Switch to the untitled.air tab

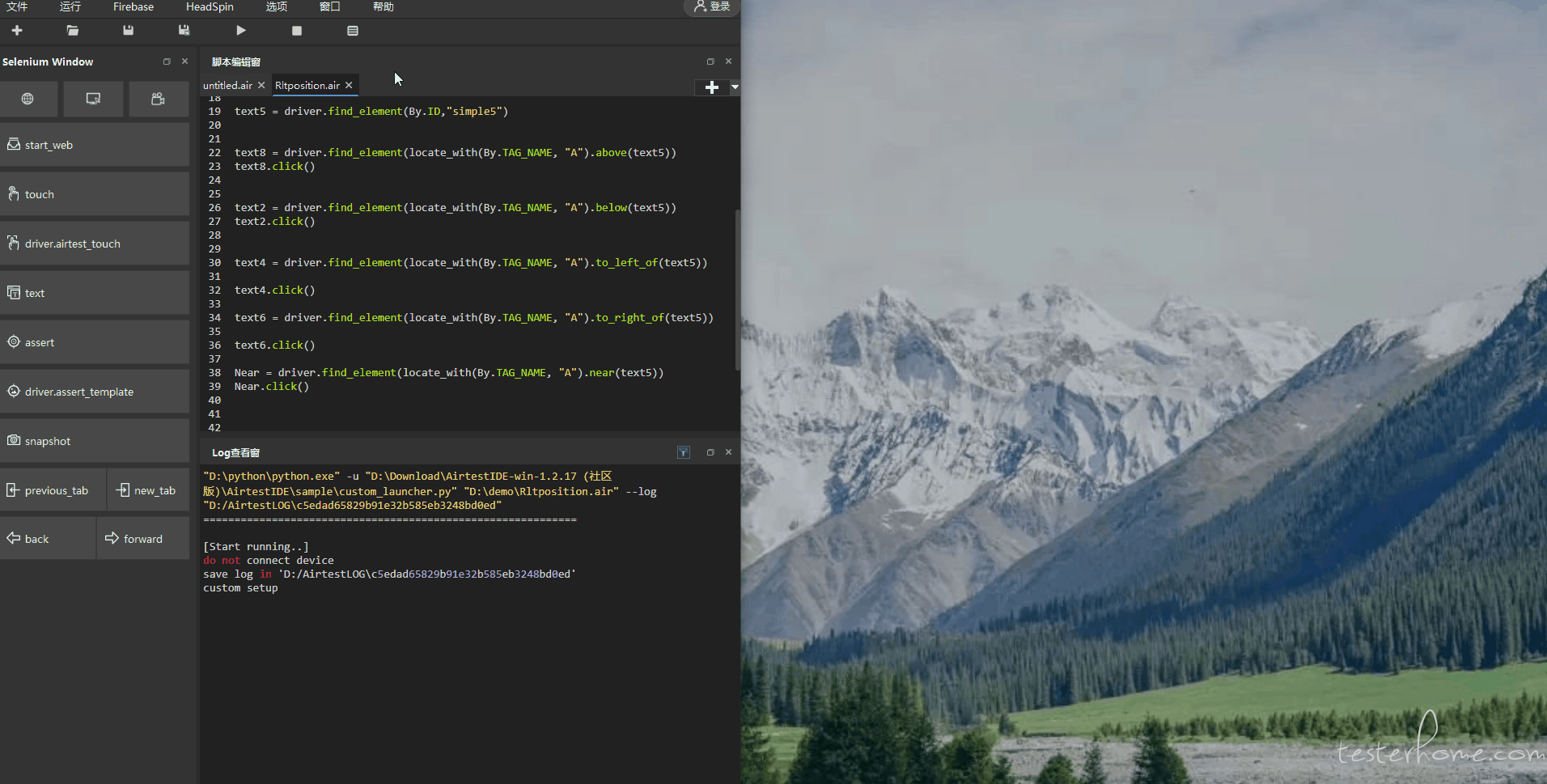227,86
